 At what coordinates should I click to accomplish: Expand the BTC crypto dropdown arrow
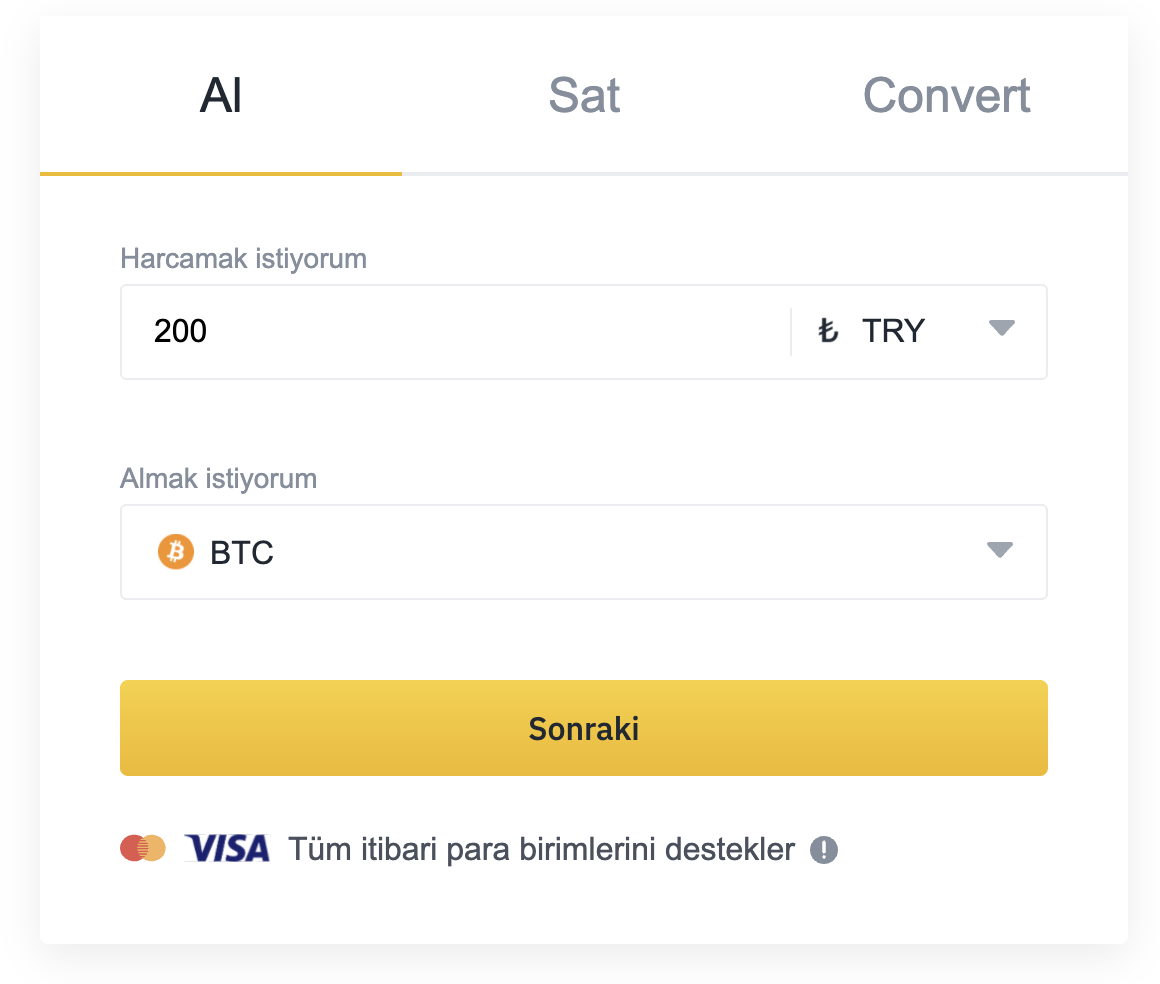point(999,550)
